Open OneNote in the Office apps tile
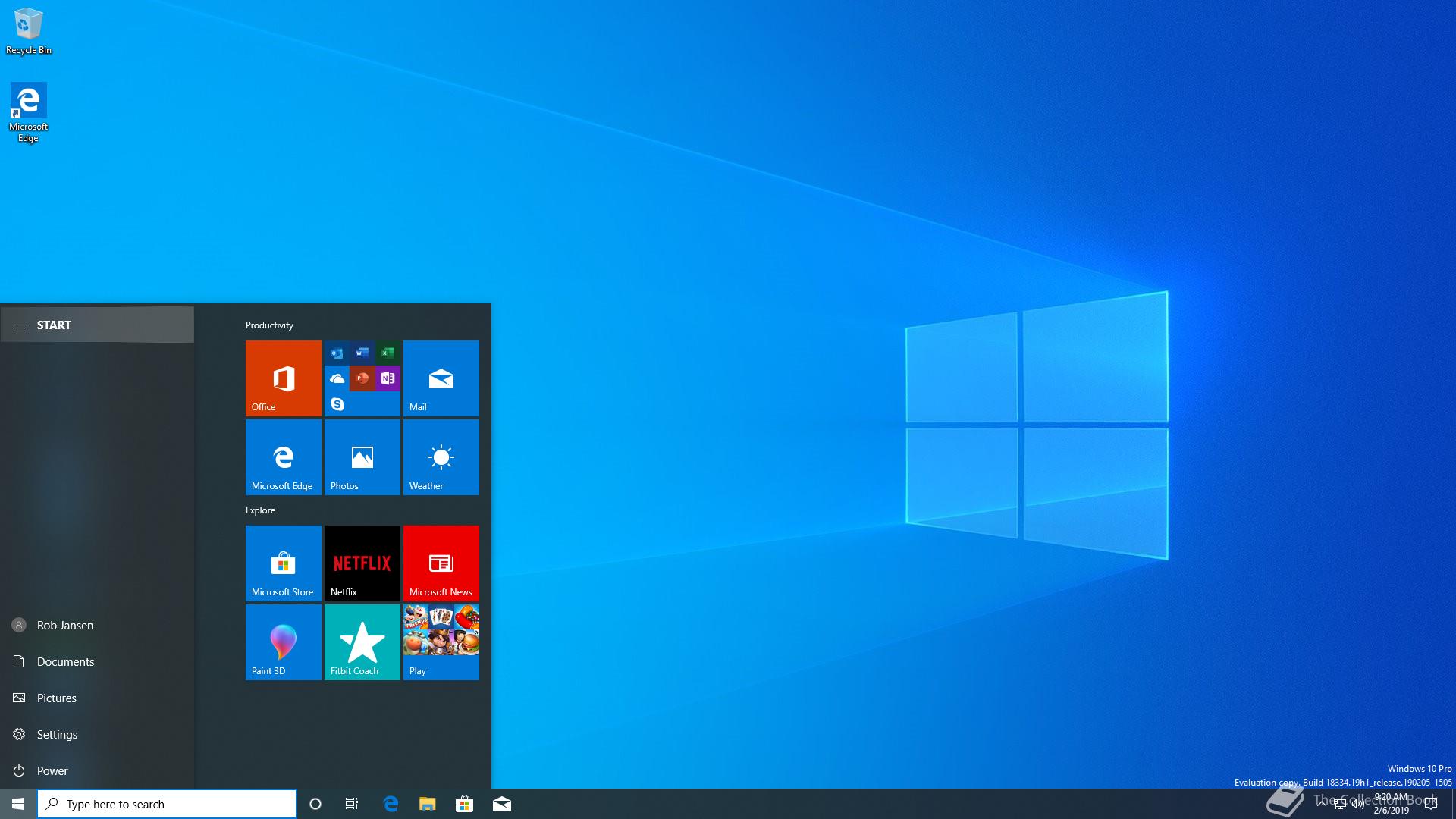 click(388, 378)
